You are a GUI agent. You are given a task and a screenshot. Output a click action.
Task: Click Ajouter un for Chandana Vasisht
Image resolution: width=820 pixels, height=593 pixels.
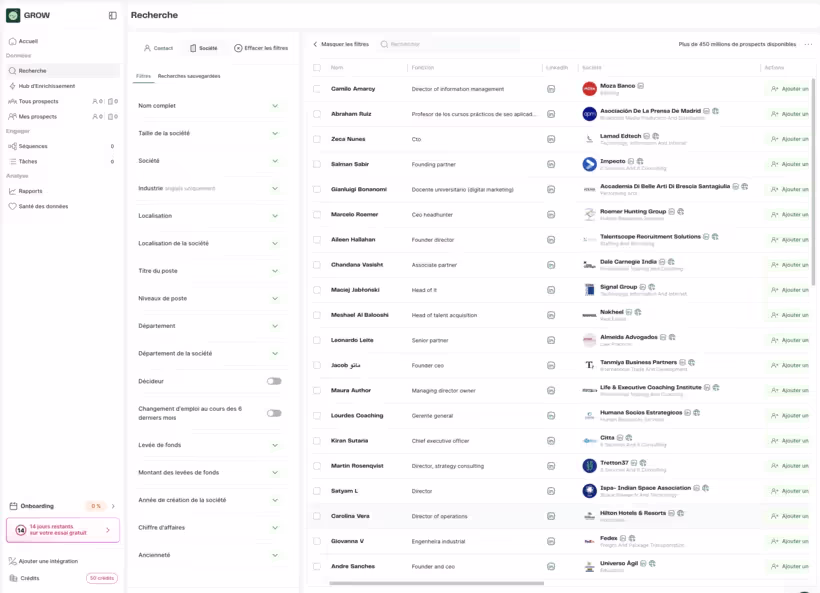789,265
